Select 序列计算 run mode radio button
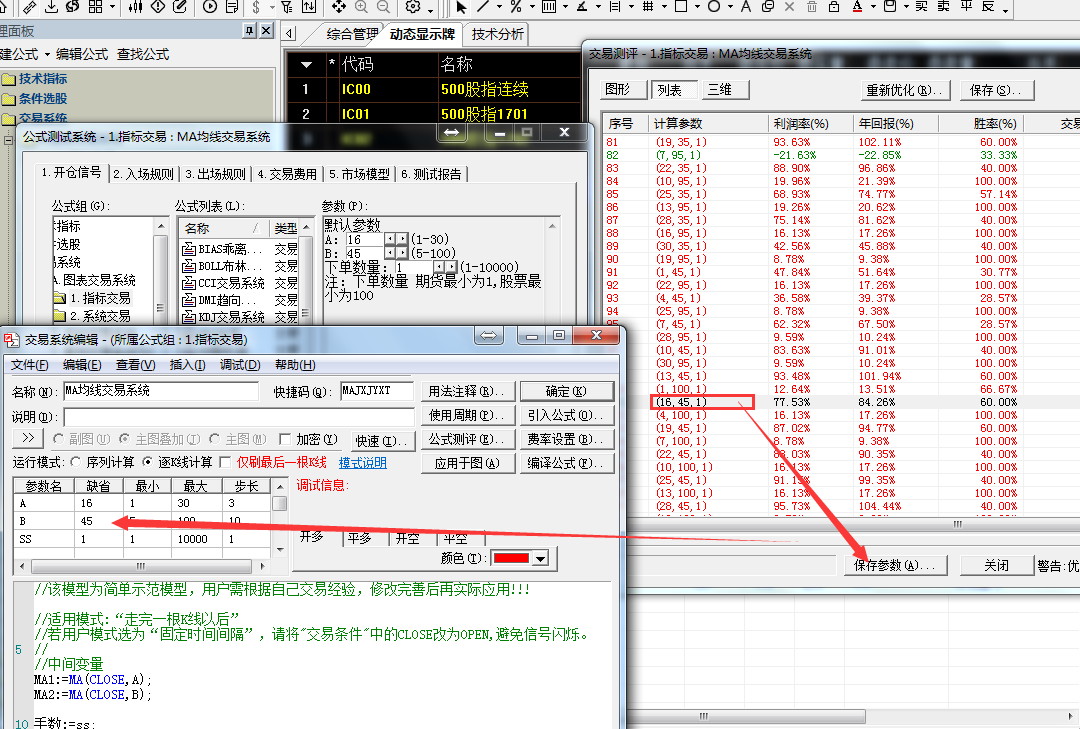The width and height of the screenshot is (1080, 729). 76,463
